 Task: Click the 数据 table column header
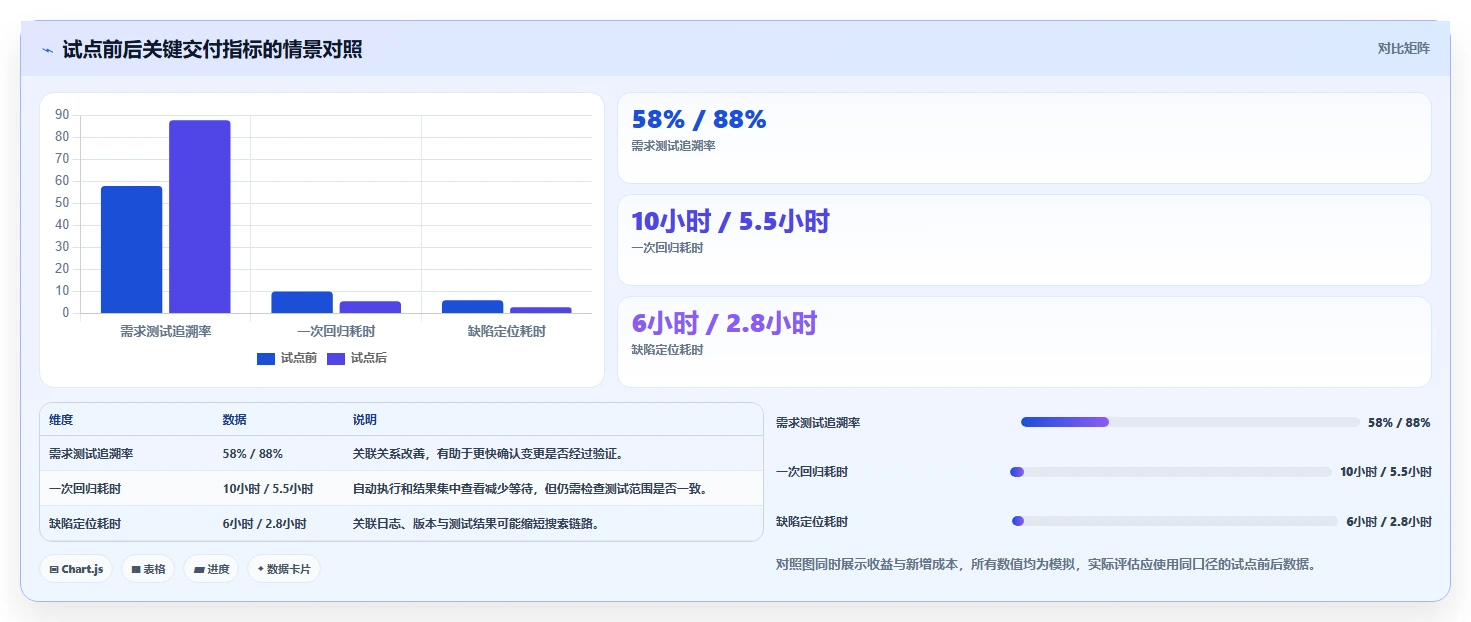click(x=234, y=420)
